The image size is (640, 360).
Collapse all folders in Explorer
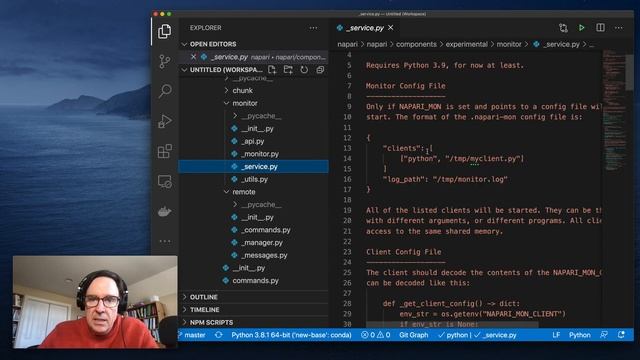(x=320, y=70)
